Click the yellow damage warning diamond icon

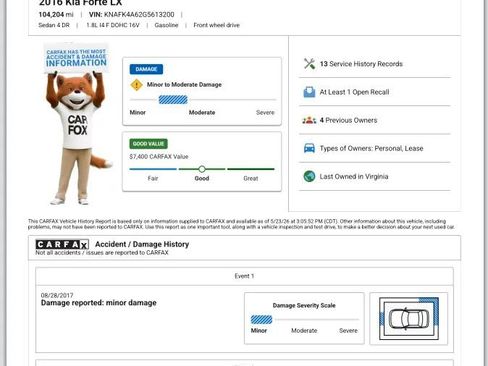tap(136, 85)
